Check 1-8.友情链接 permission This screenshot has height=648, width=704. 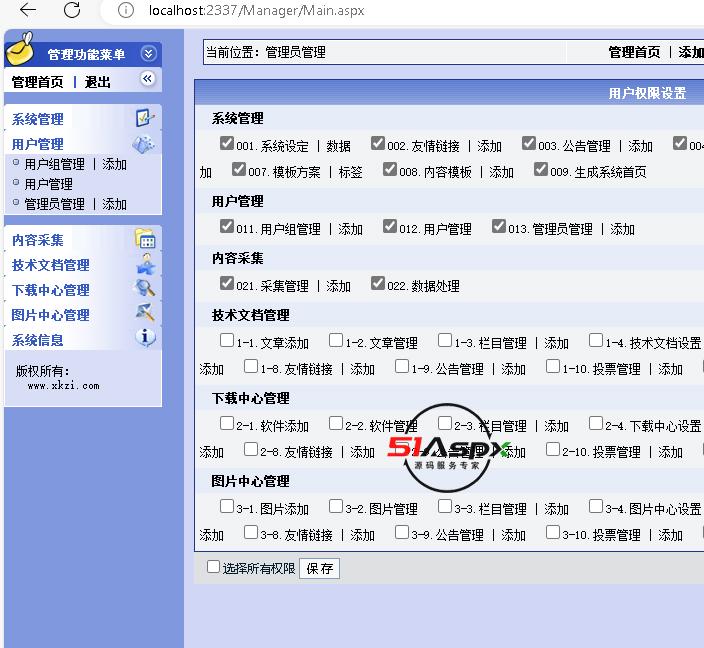[251, 366]
